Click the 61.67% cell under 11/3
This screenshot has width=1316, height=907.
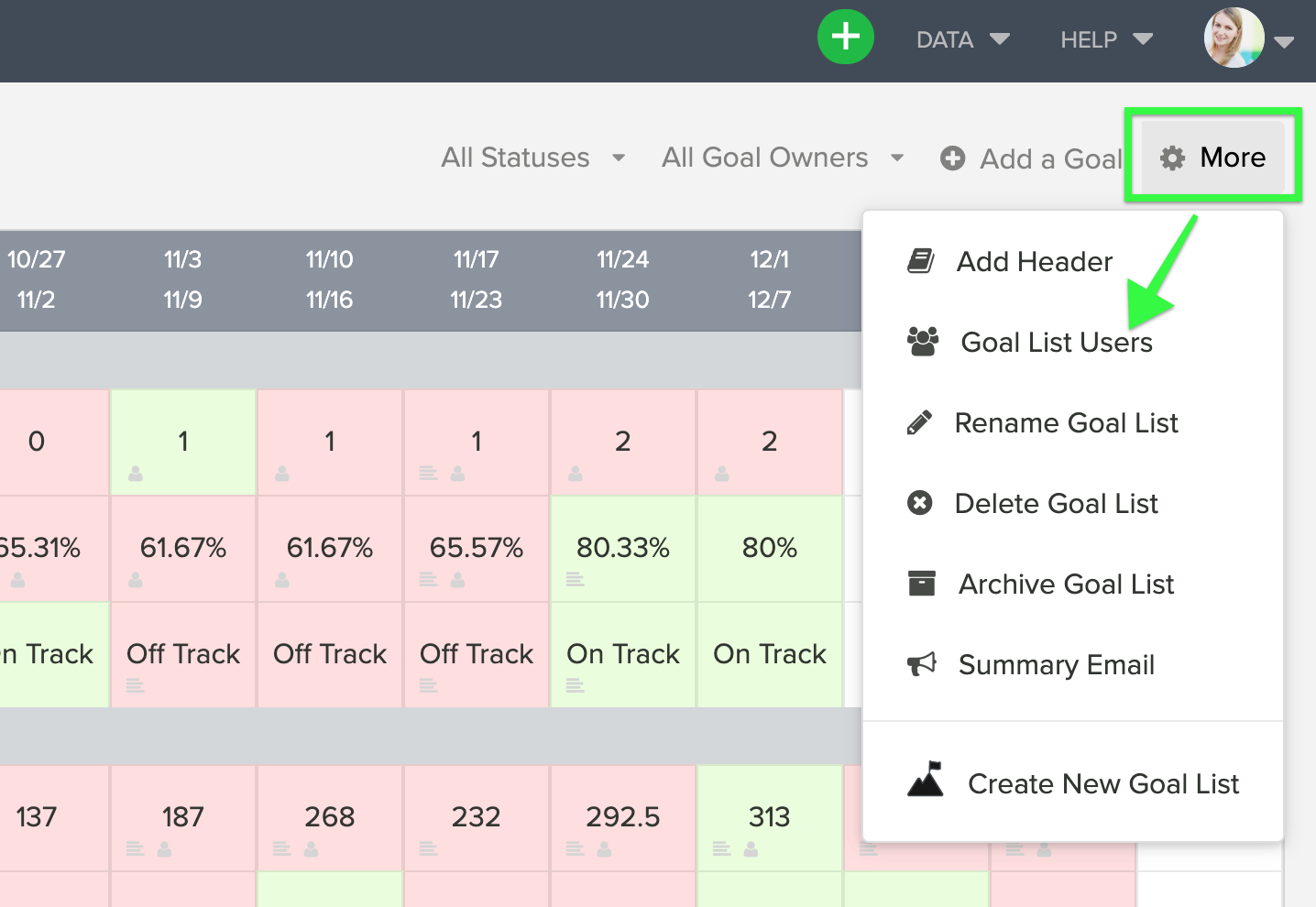coord(183,548)
